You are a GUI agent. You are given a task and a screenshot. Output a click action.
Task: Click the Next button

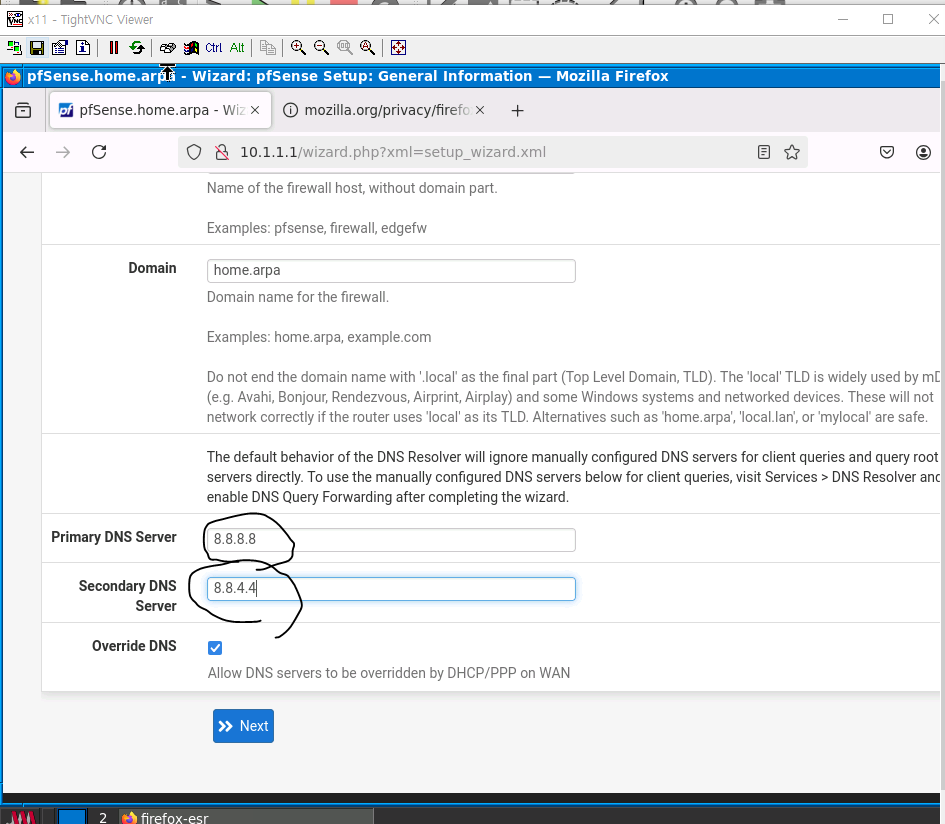pos(243,726)
